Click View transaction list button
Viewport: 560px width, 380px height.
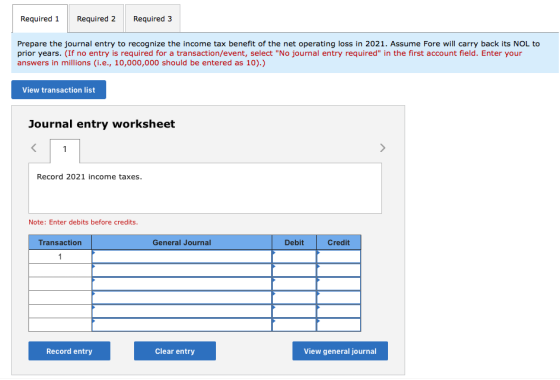59,90
